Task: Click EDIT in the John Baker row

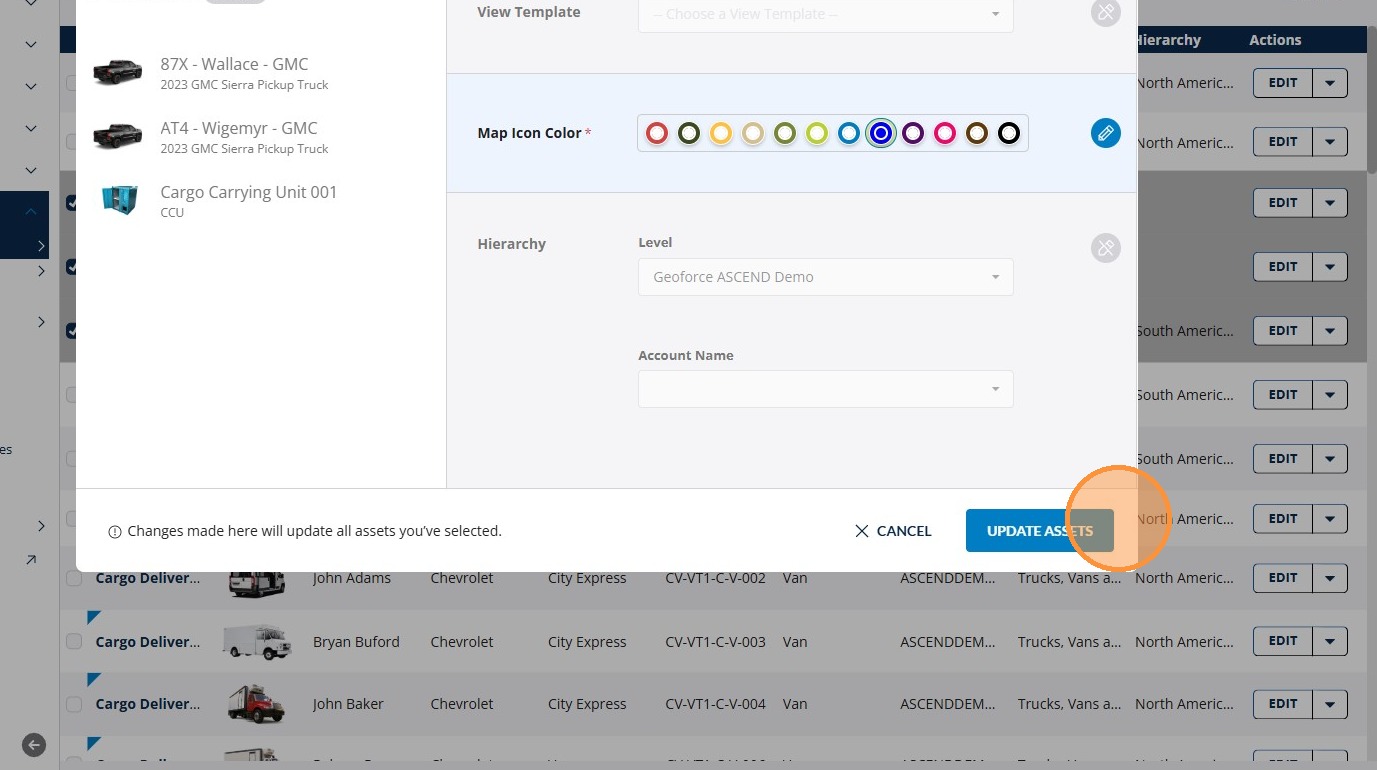Action: tap(1283, 703)
